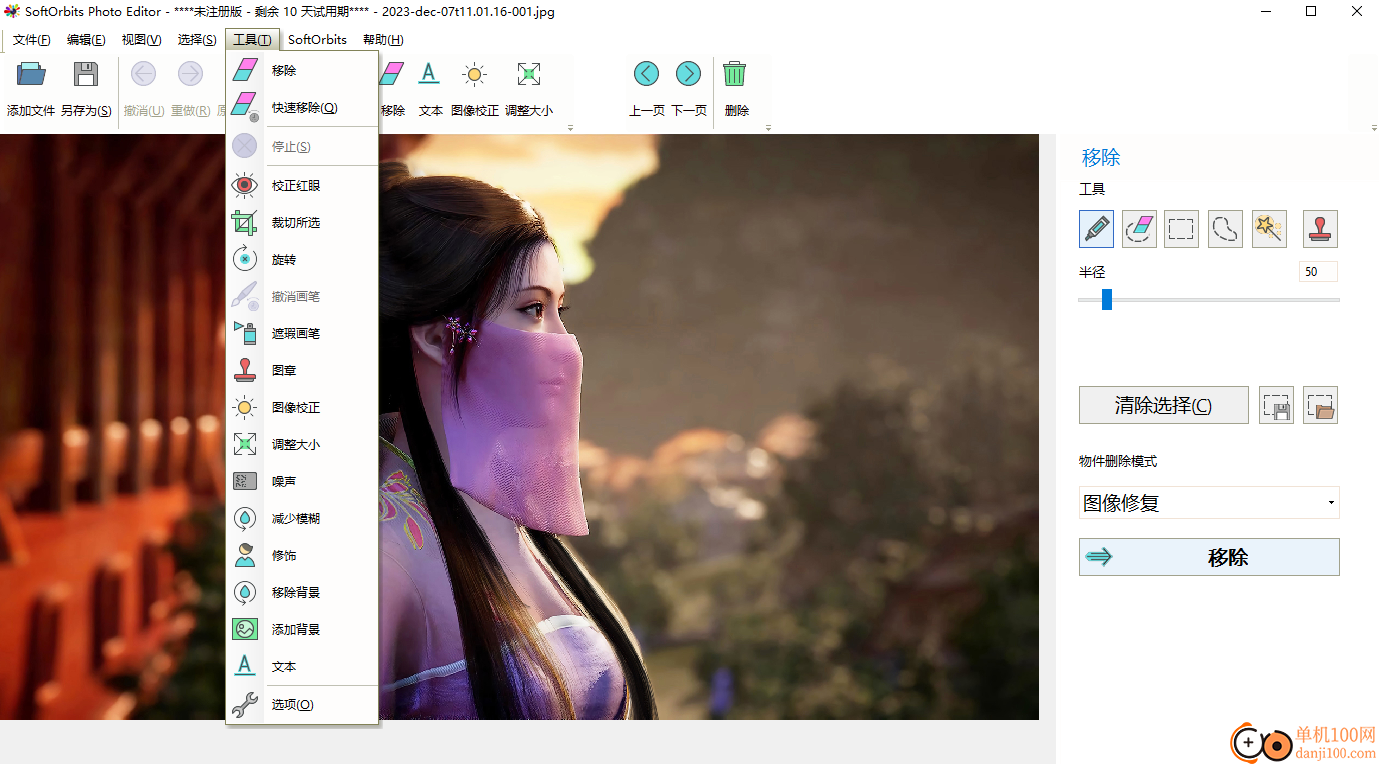Select the marker pencil tool in 工具 panel
The height and width of the screenshot is (764, 1379).
click(x=1097, y=229)
